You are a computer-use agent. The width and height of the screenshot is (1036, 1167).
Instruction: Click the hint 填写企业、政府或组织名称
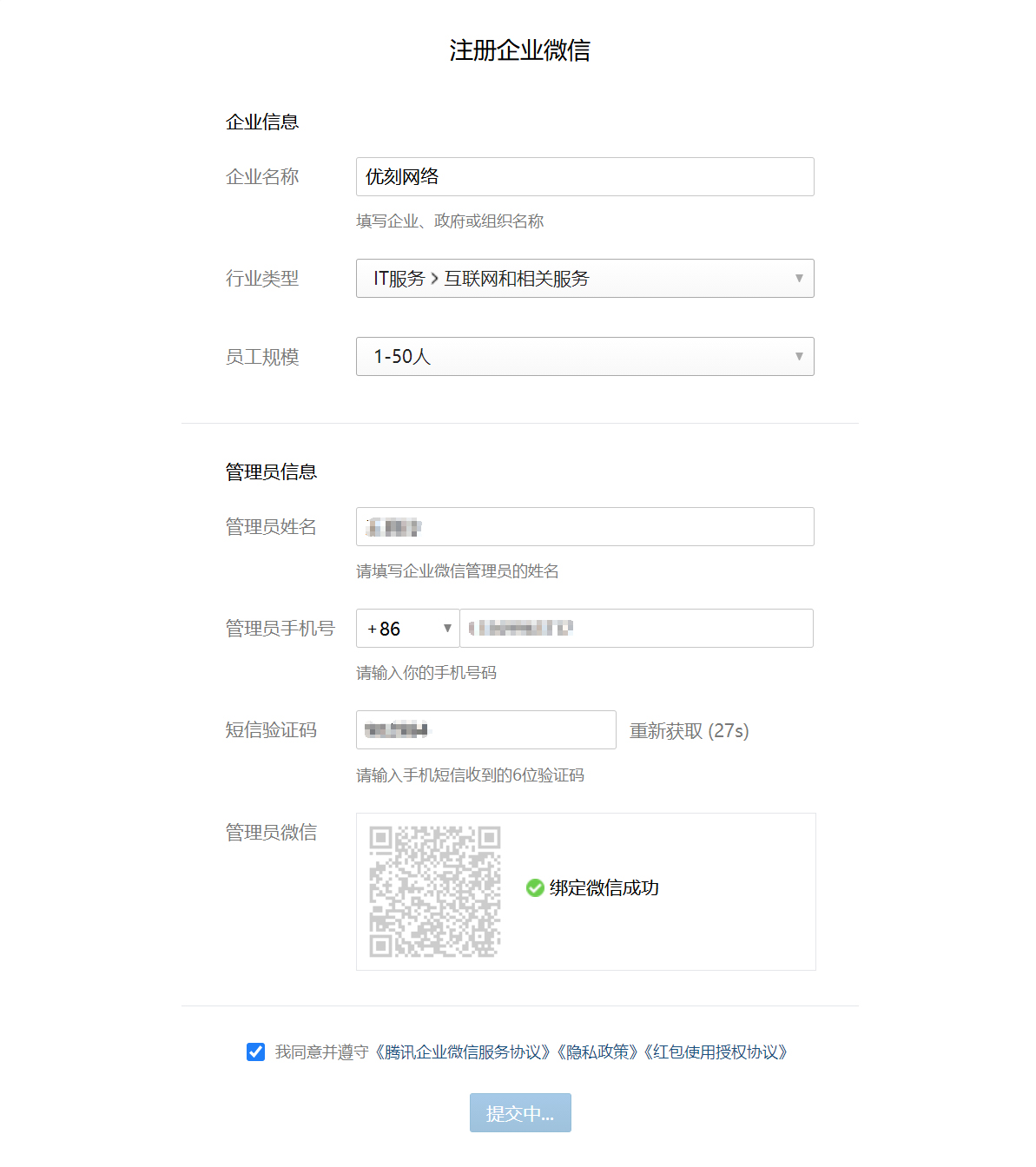[x=450, y=221]
